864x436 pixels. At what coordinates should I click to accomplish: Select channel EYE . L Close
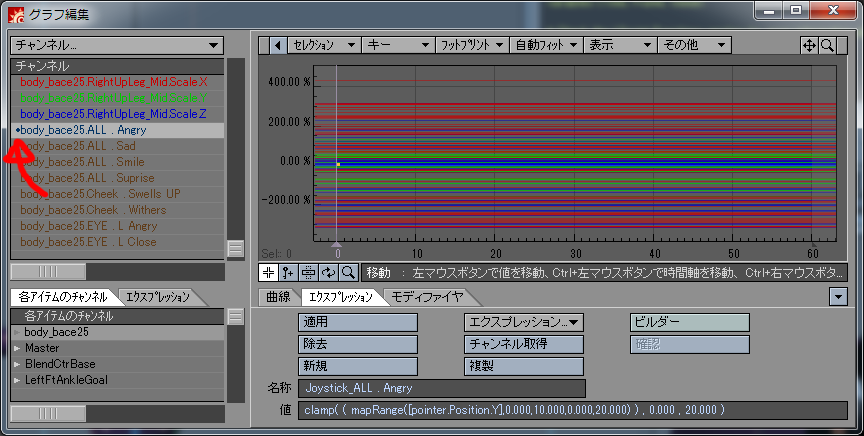pyautogui.click(x=117, y=242)
